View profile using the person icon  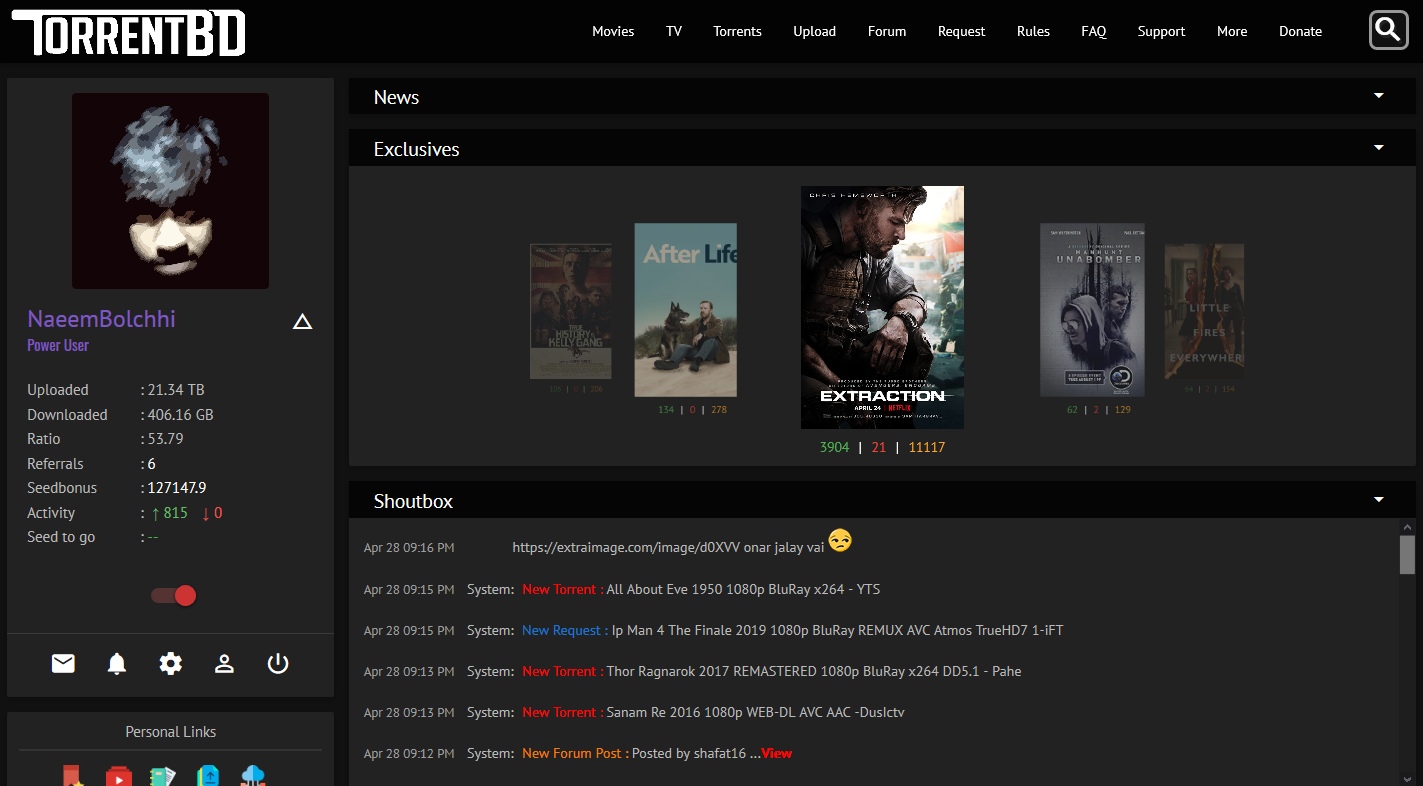pyautogui.click(x=224, y=663)
